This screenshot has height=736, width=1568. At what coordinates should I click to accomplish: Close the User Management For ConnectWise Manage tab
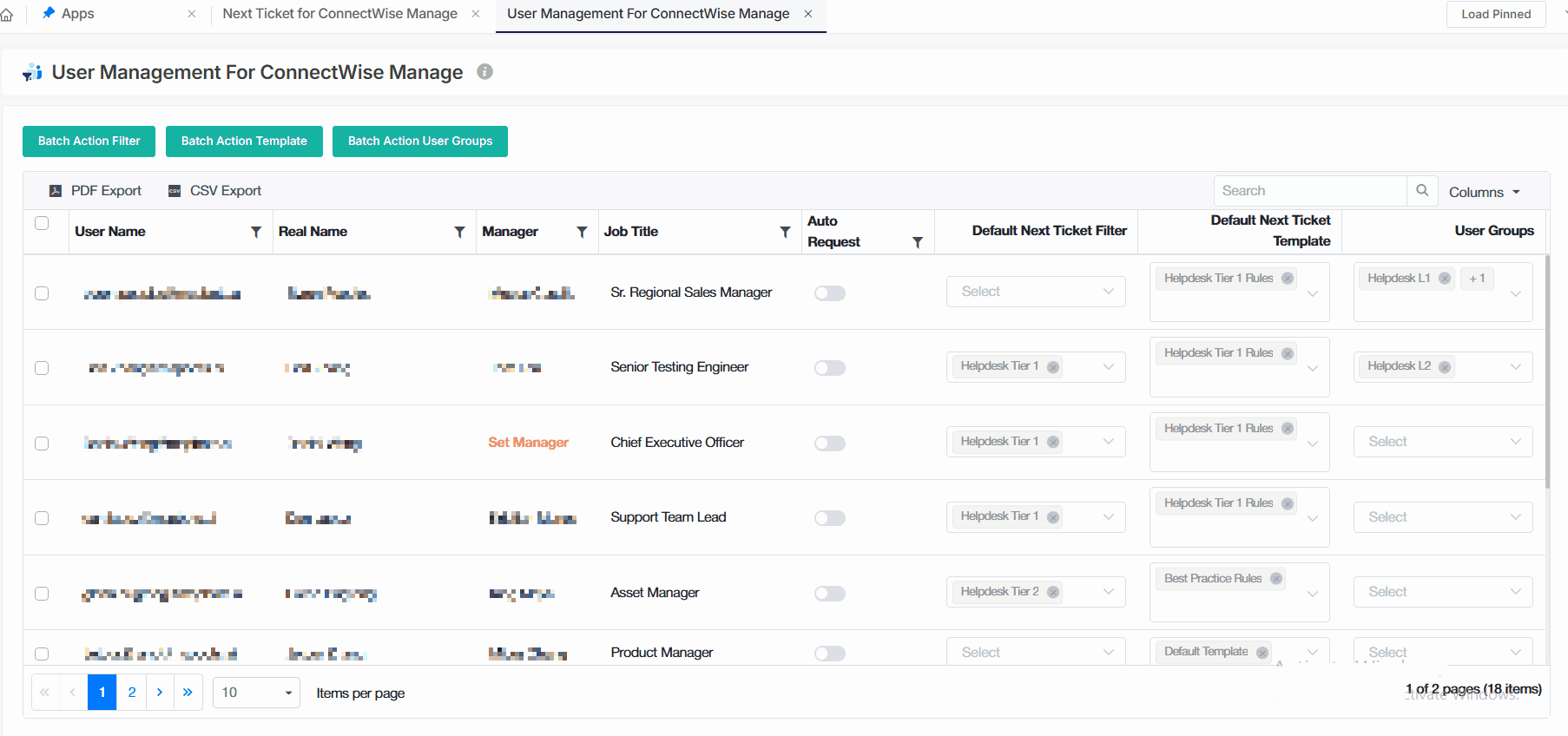[808, 14]
